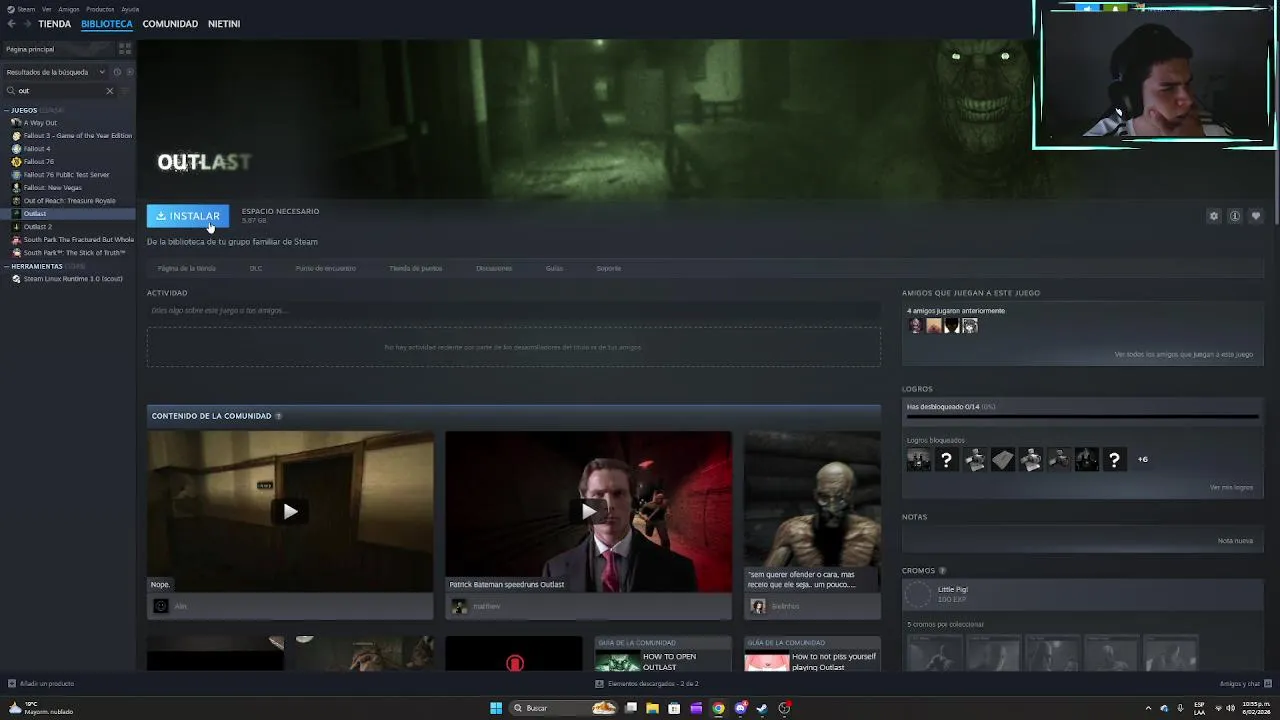Add Outlast to favorites heart icon
Screen dimensions: 1280x720
[x=1256, y=216]
